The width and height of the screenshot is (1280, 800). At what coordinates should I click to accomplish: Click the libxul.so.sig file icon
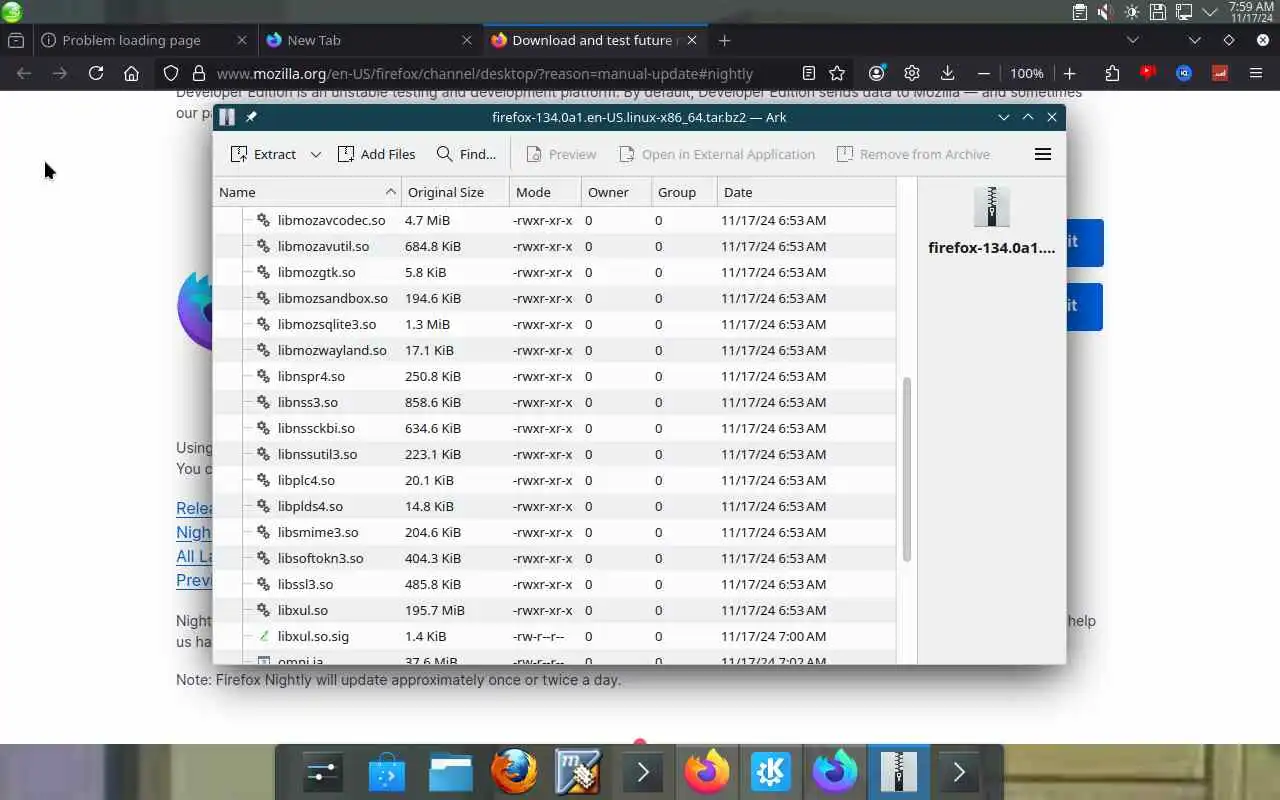coord(264,636)
